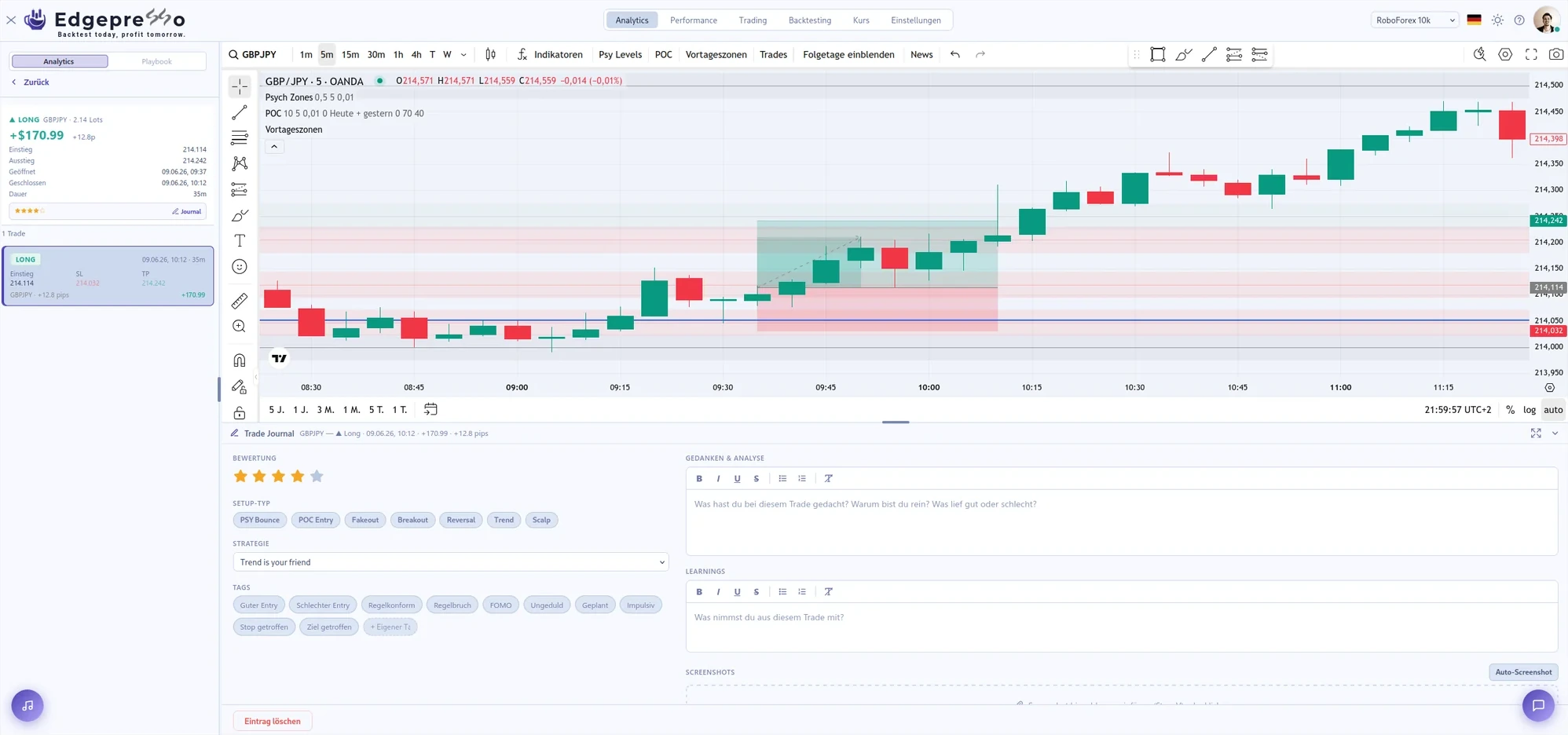Select the LONG trade card in list
The image size is (1568, 735).
(108, 276)
